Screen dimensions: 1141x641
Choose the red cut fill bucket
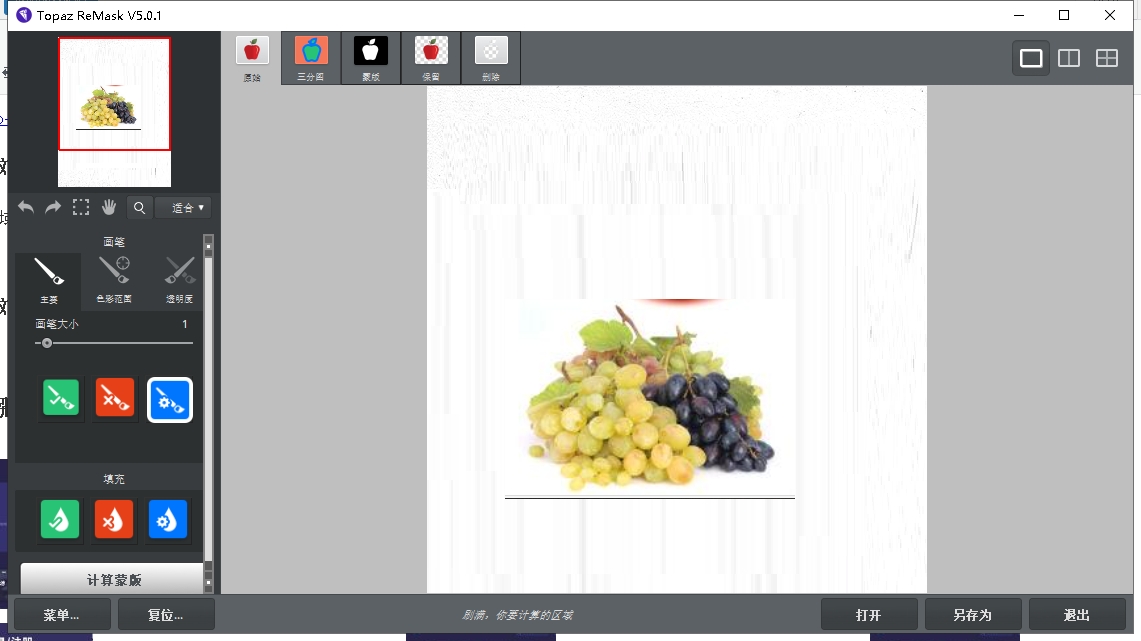point(114,519)
